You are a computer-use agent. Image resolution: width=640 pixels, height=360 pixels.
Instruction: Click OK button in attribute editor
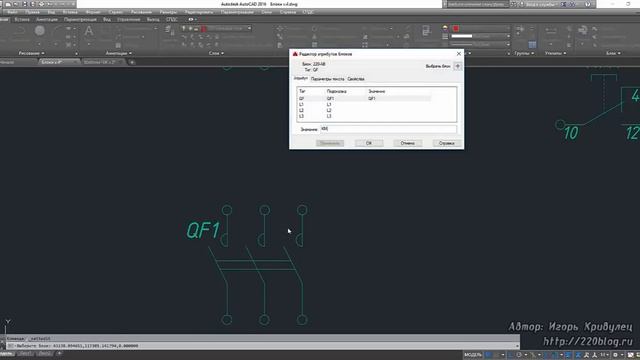[369, 143]
